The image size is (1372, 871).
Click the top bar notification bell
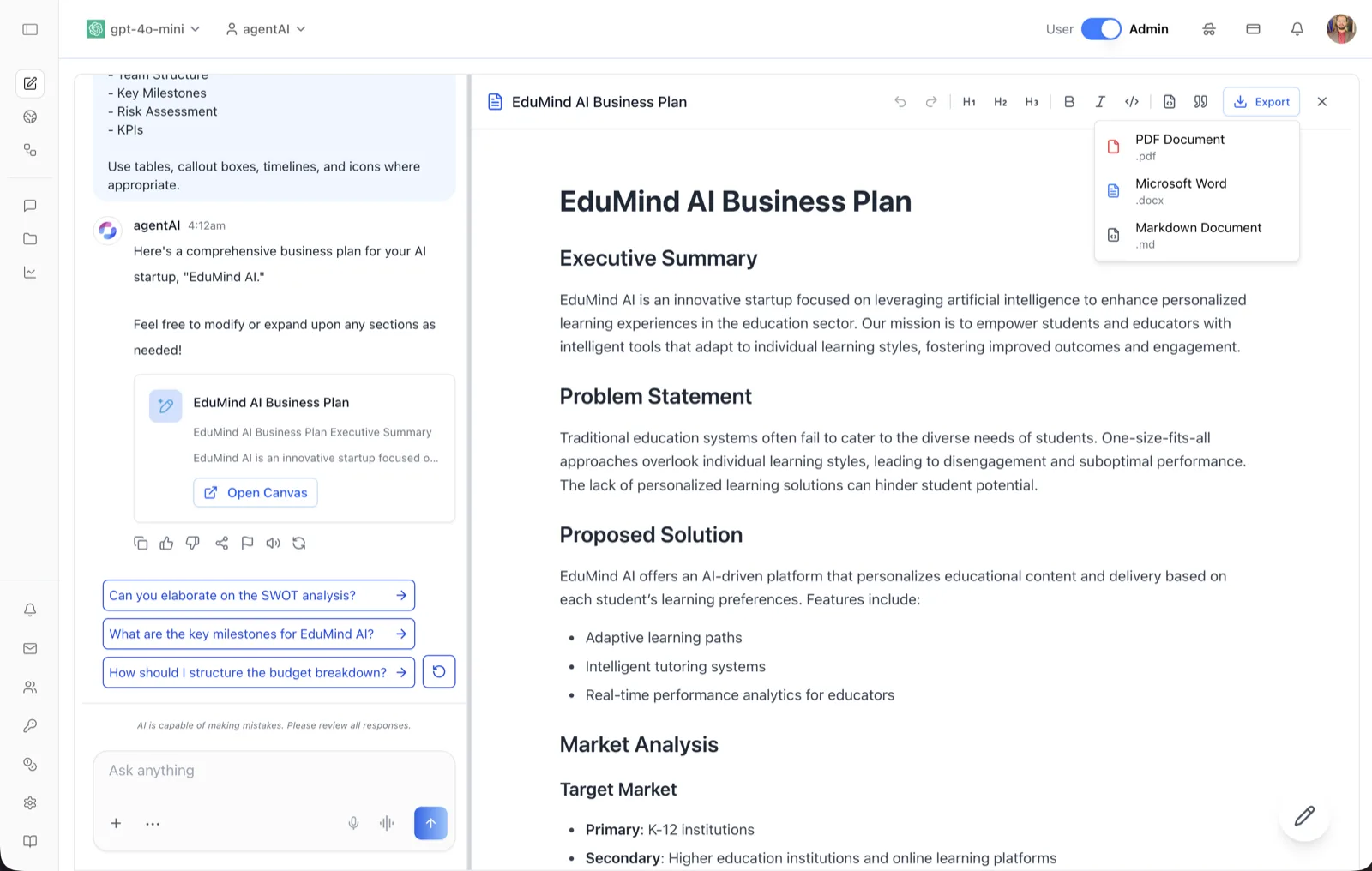[1297, 29]
